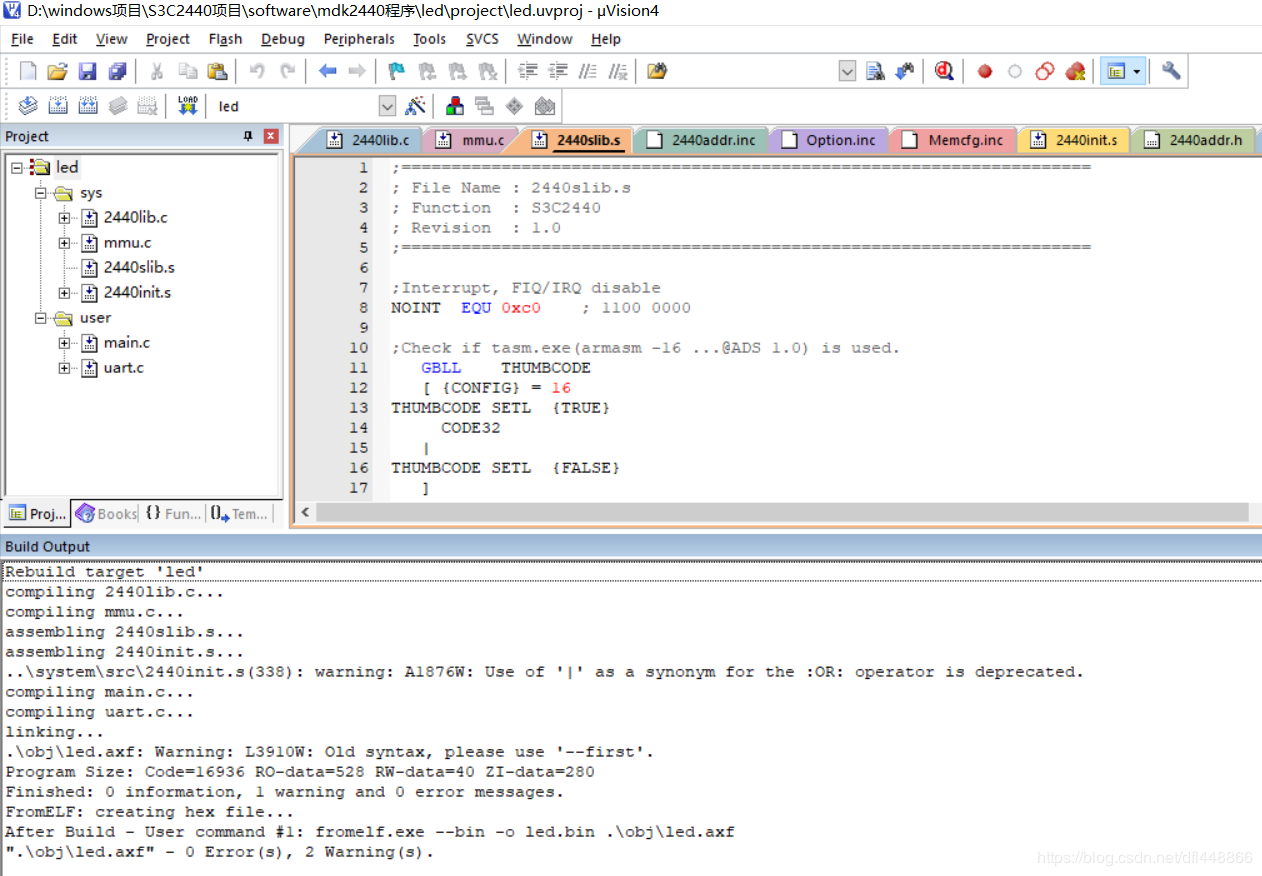
Task: Click the Build target icon
Action: (x=58, y=106)
